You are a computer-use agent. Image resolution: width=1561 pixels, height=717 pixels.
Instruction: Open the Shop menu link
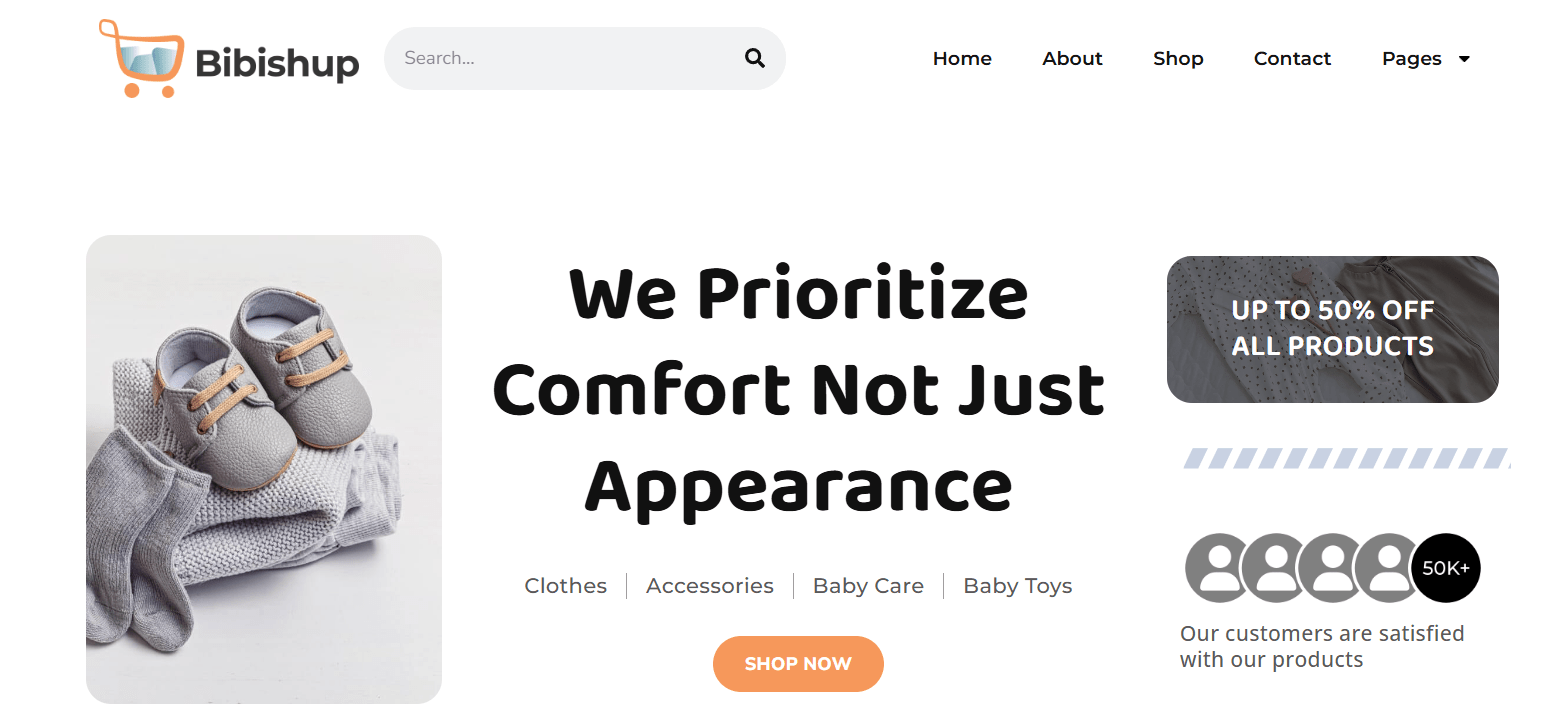(x=1178, y=59)
